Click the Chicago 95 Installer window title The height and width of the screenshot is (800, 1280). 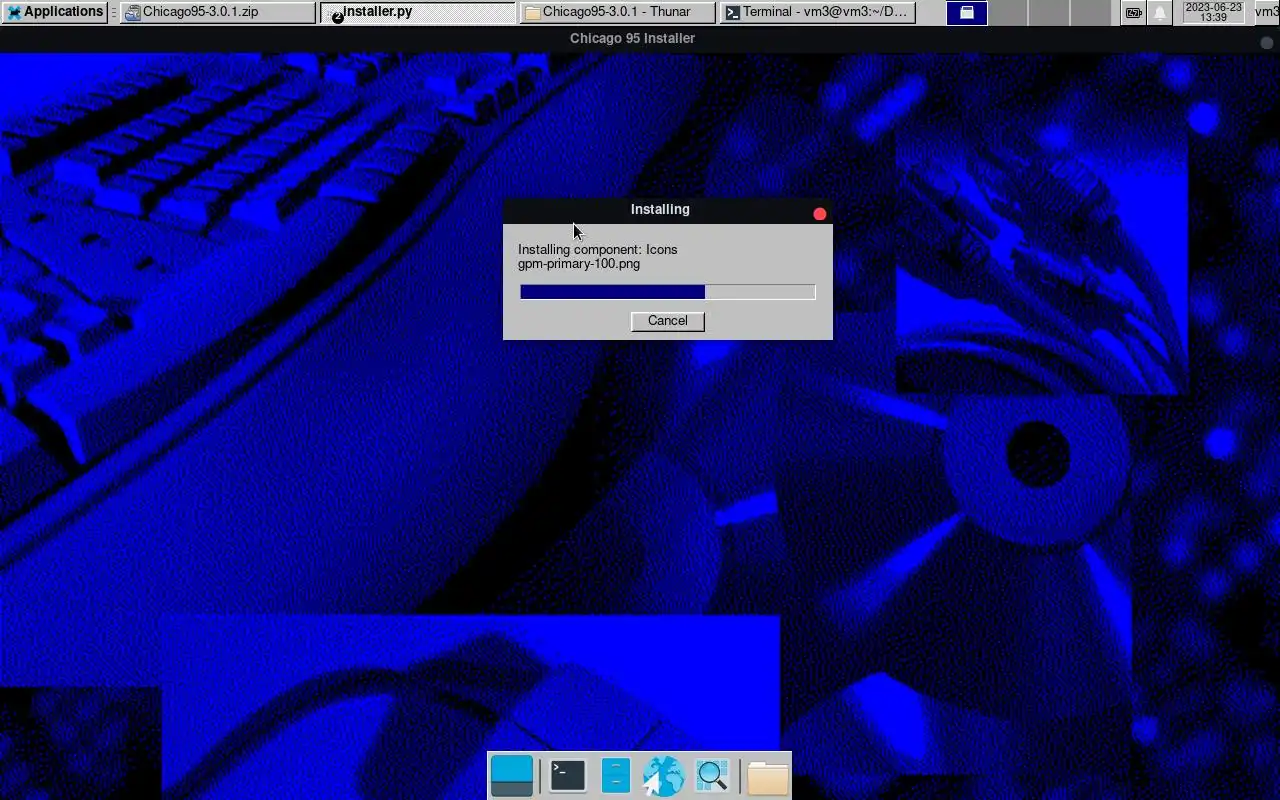click(x=632, y=38)
